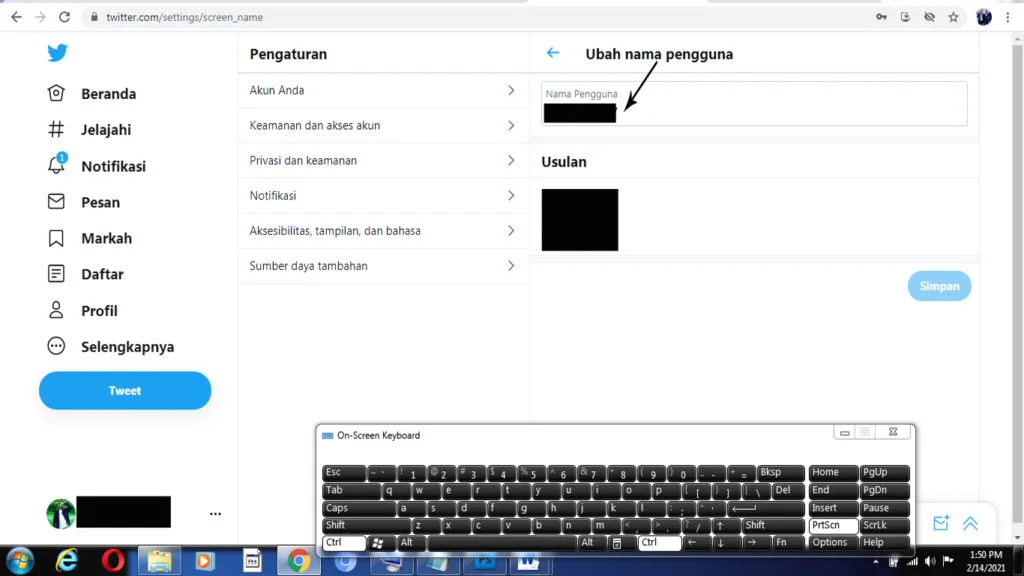Open account options three dots
Viewport: 1024px width, 576px height.
(216, 514)
